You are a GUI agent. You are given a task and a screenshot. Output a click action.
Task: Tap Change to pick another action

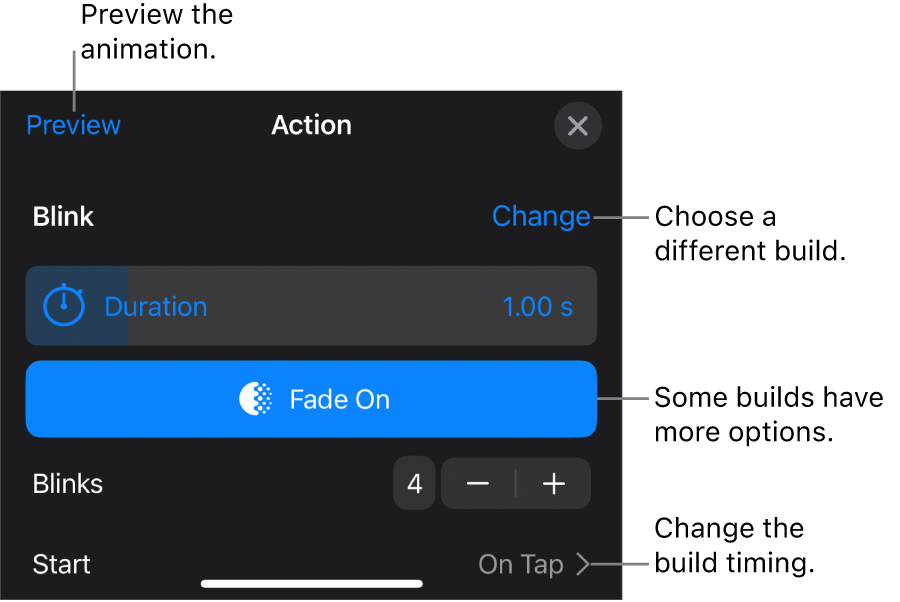pyautogui.click(x=541, y=216)
